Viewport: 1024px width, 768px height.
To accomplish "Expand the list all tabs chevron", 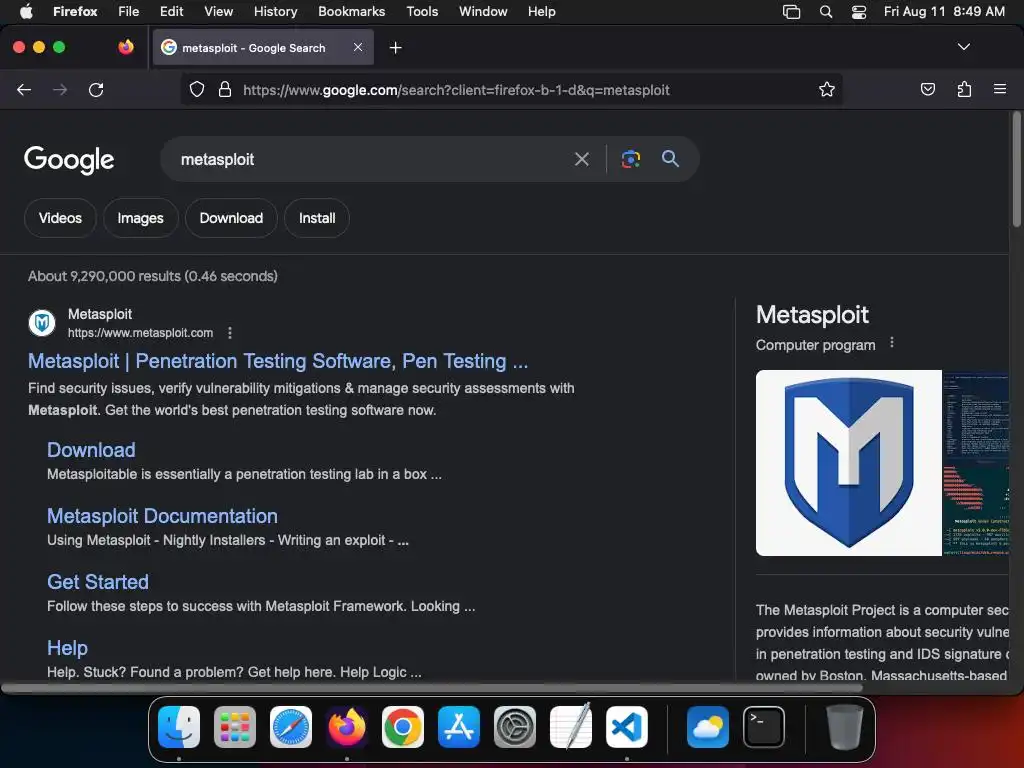I will 963,47.
